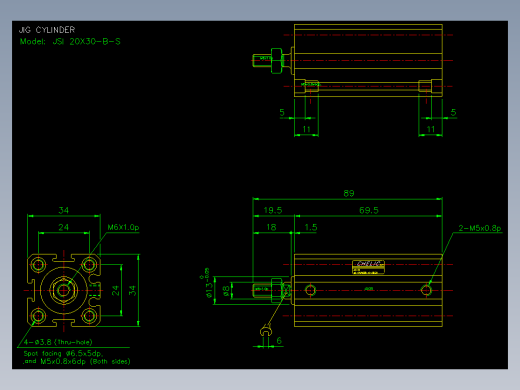Select the left air port circle
Image resolution: width=520 pixels, height=390 pixels.
tap(310, 290)
